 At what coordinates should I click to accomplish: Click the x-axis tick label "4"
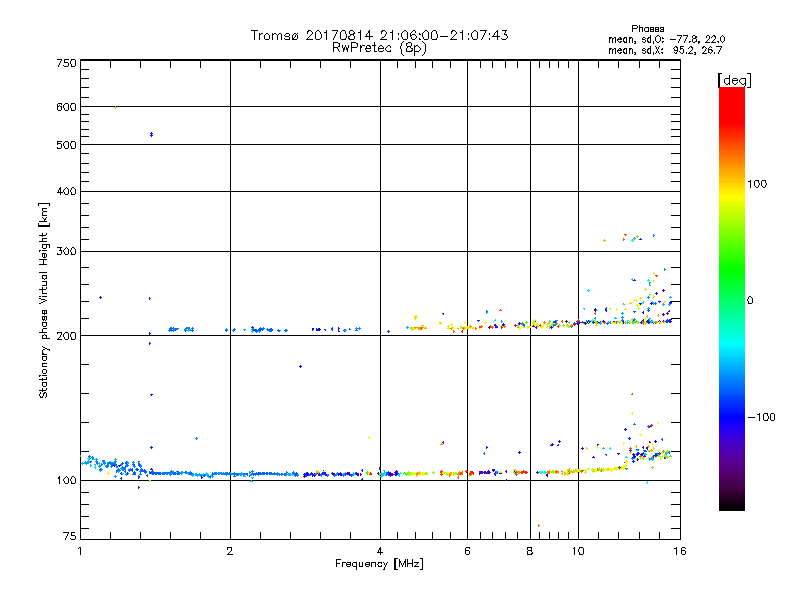point(380,551)
